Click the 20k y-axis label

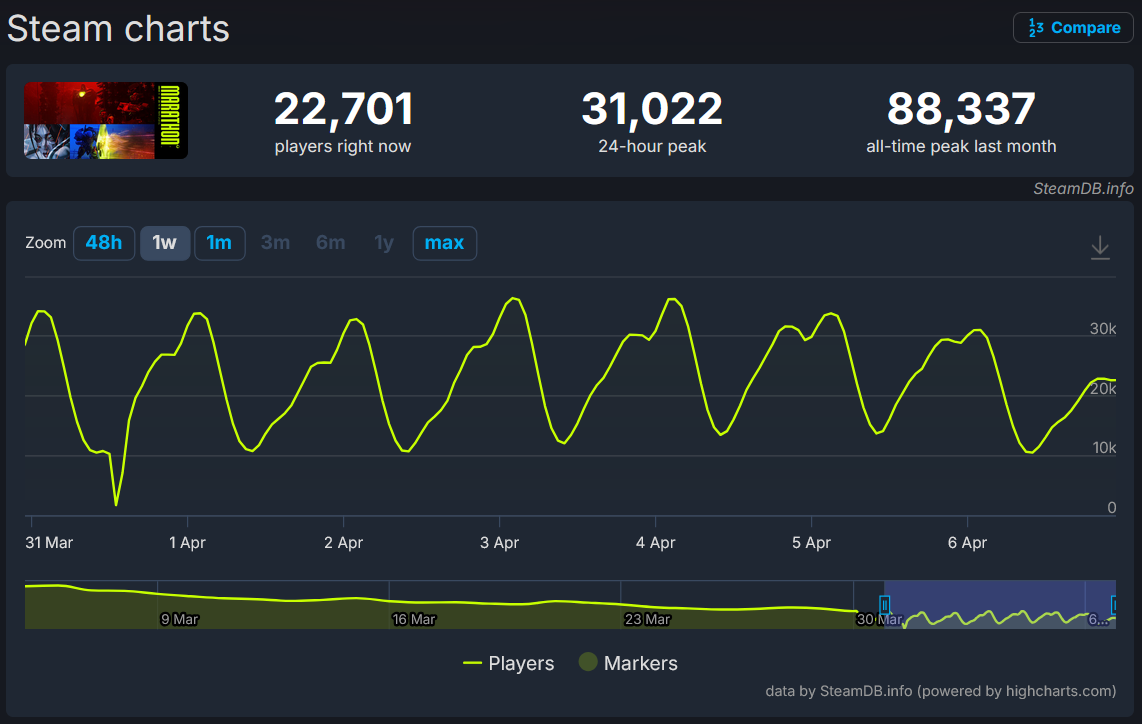(1103, 388)
